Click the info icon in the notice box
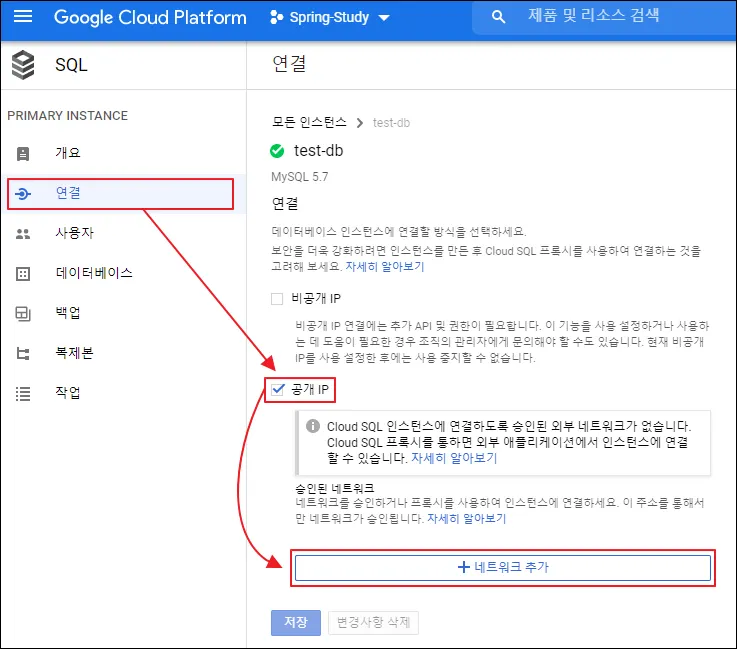 click(x=313, y=426)
